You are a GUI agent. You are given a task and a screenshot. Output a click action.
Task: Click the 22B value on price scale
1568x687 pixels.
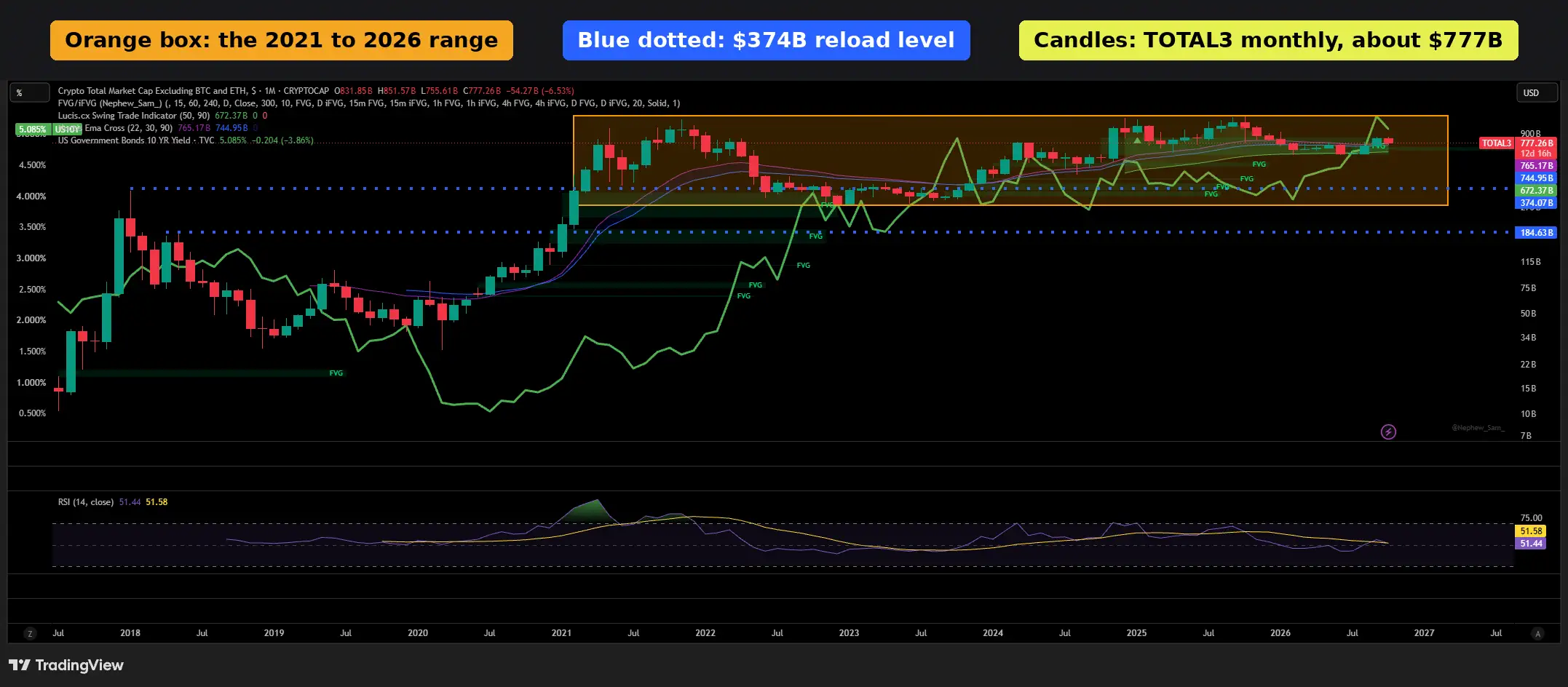pyautogui.click(x=1528, y=365)
